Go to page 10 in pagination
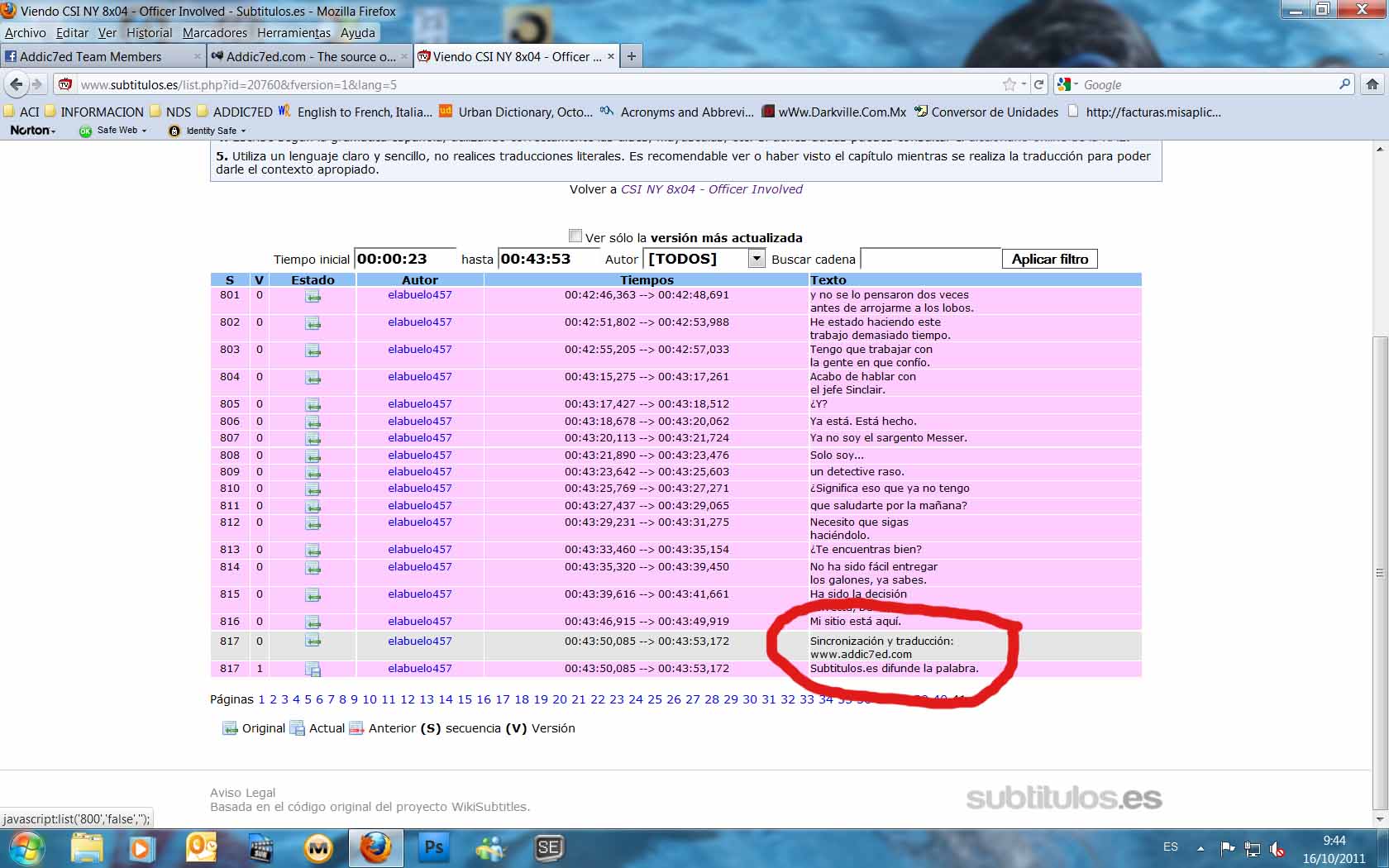Screen dimensions: 1389x868 (x=370, y=699)
